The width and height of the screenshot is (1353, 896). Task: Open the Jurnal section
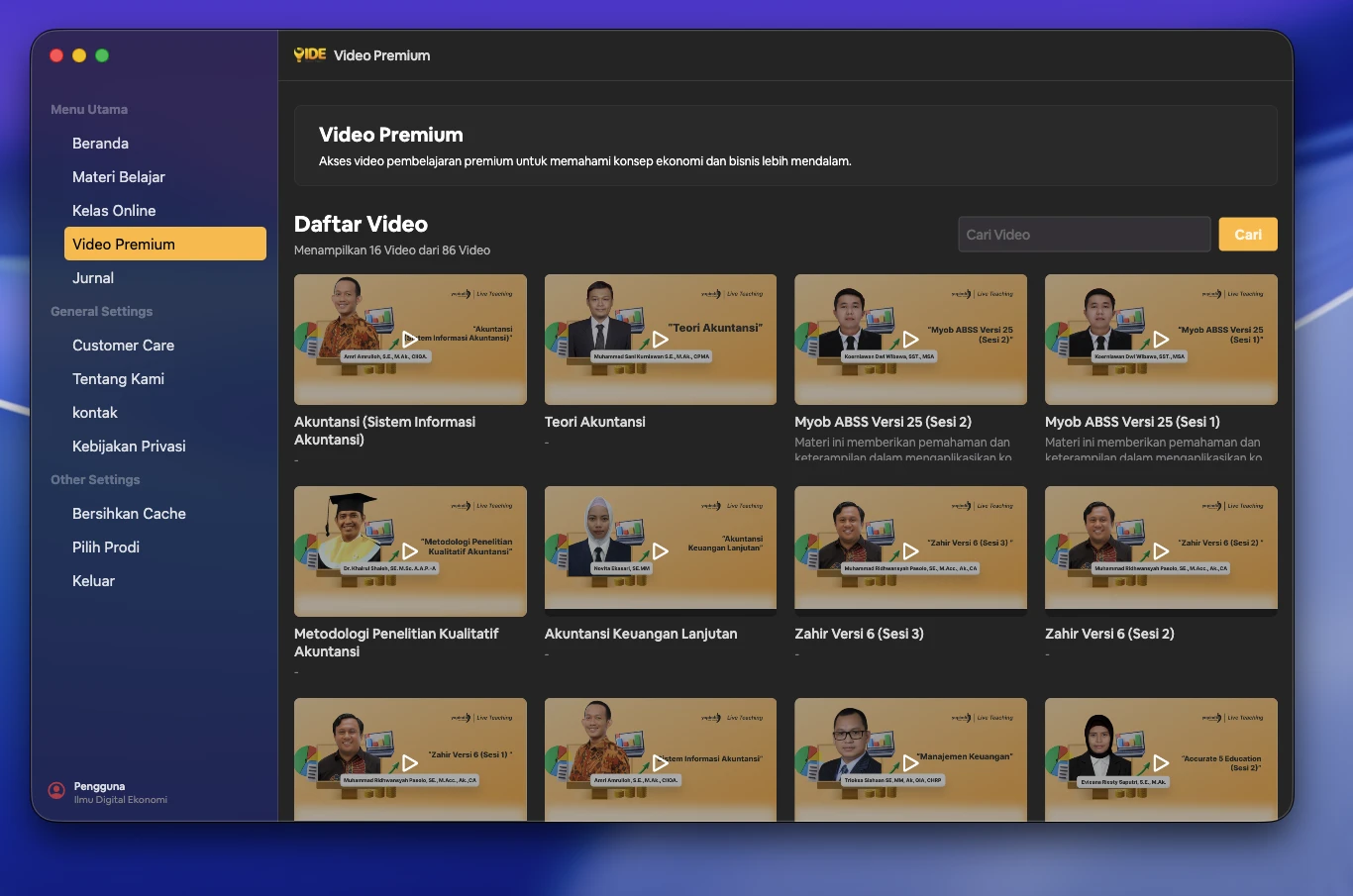click(92, 277)
